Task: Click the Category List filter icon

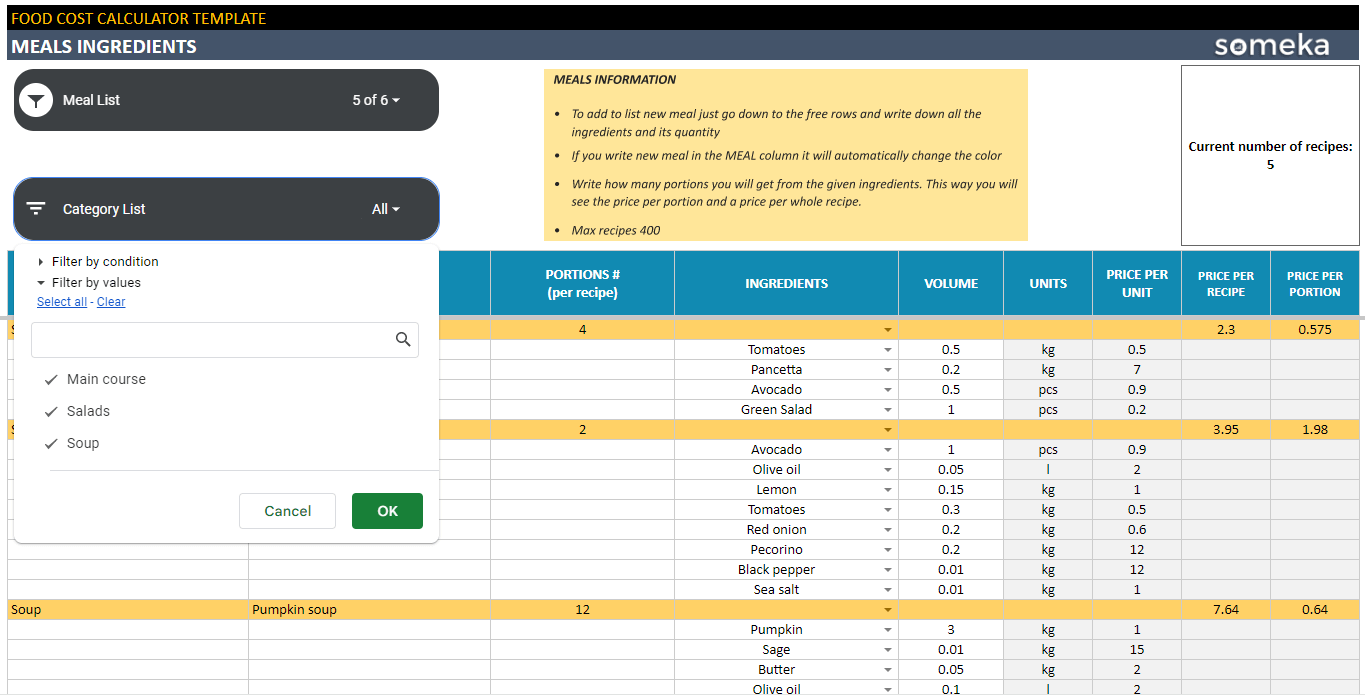Action: tap(36, 209)
